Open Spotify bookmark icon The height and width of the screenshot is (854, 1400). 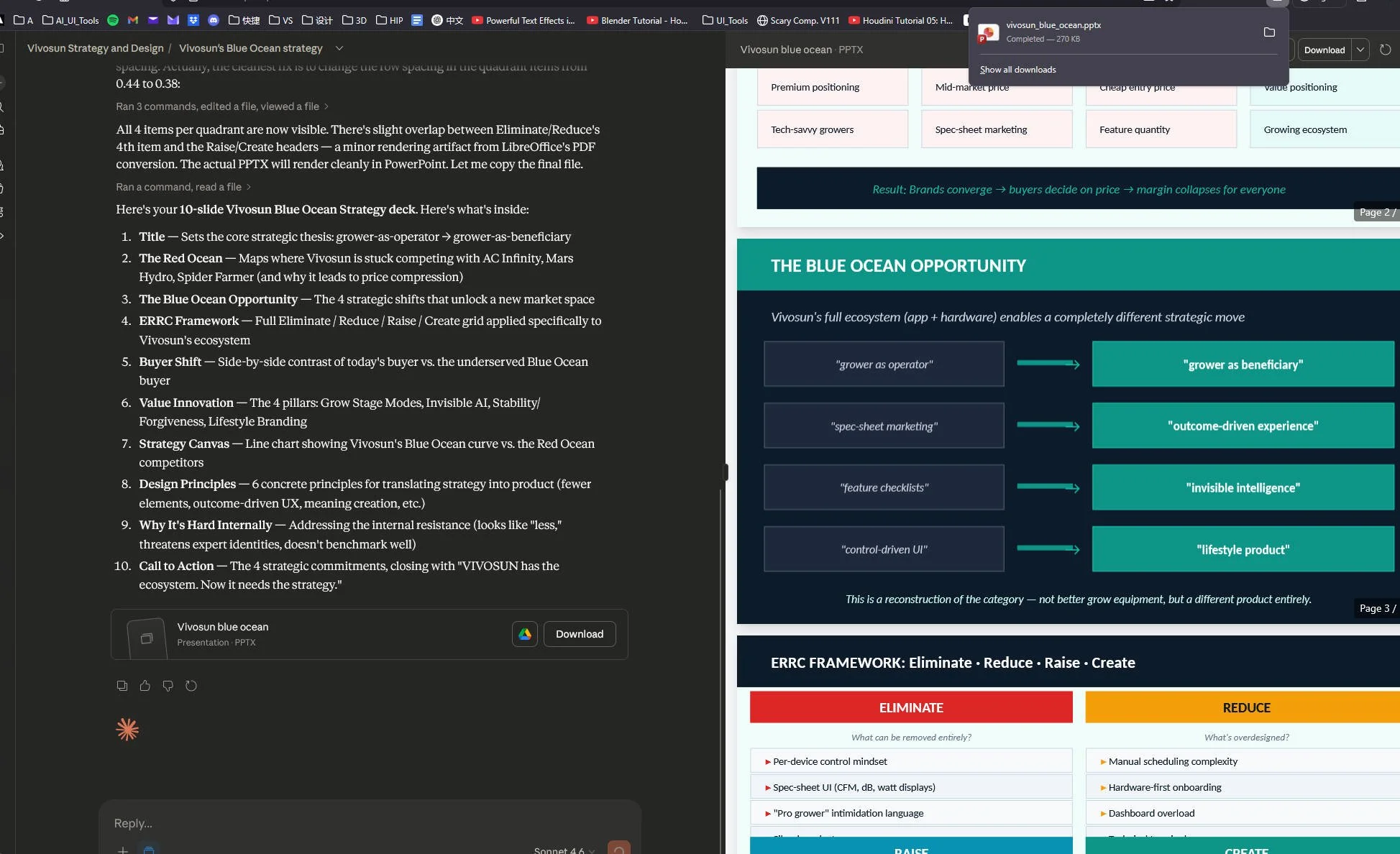pyautogui.click(x=113, y=20)
